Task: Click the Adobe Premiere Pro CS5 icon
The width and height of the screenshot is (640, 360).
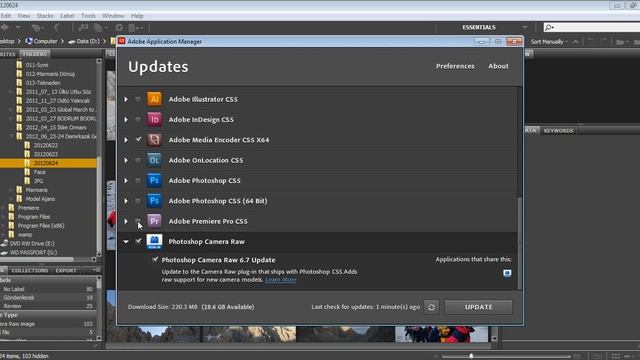Action: (x=154, y=221)
